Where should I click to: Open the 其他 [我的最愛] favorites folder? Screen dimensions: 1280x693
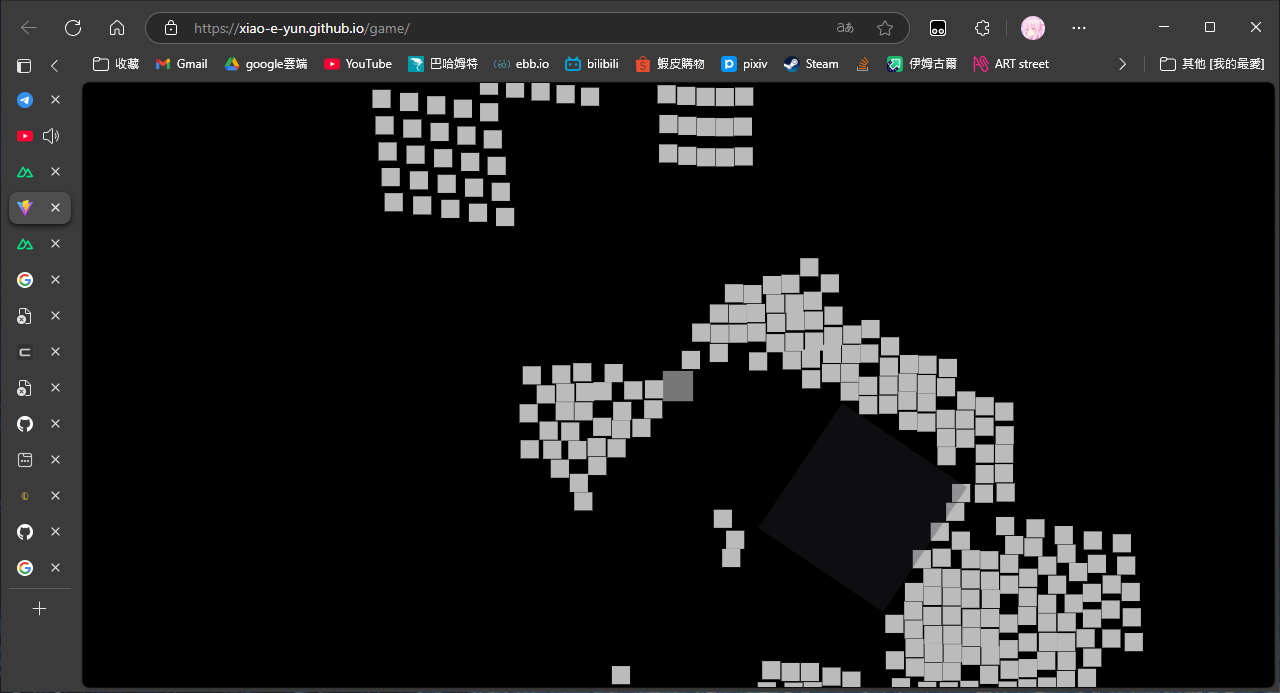click(1211, 64)
